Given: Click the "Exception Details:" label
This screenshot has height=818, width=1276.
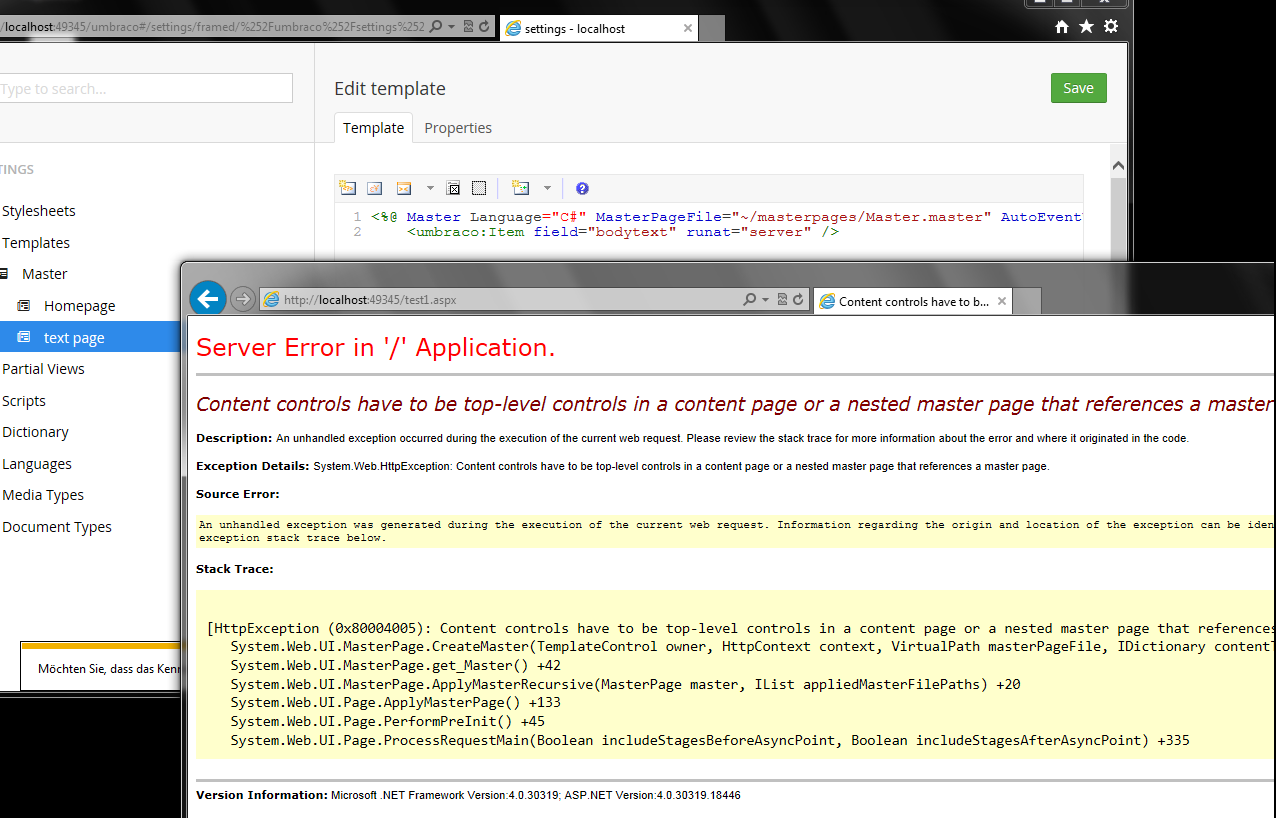Looking at the screenshot, I should pos(253,466).
